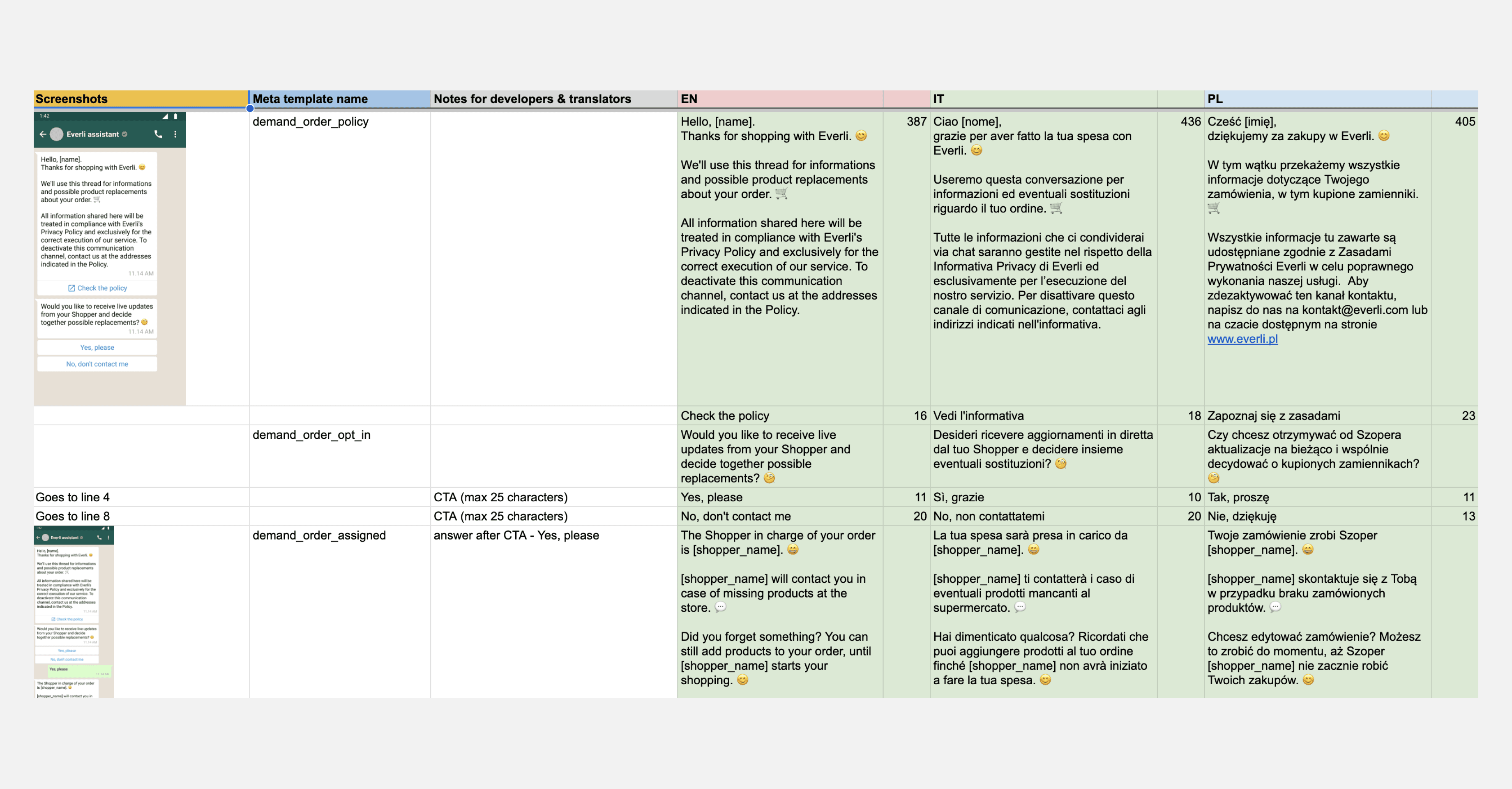Viewport: 1512px width, 789px height.
Task: Click the phone call icon in chat header
Action: 158,134
